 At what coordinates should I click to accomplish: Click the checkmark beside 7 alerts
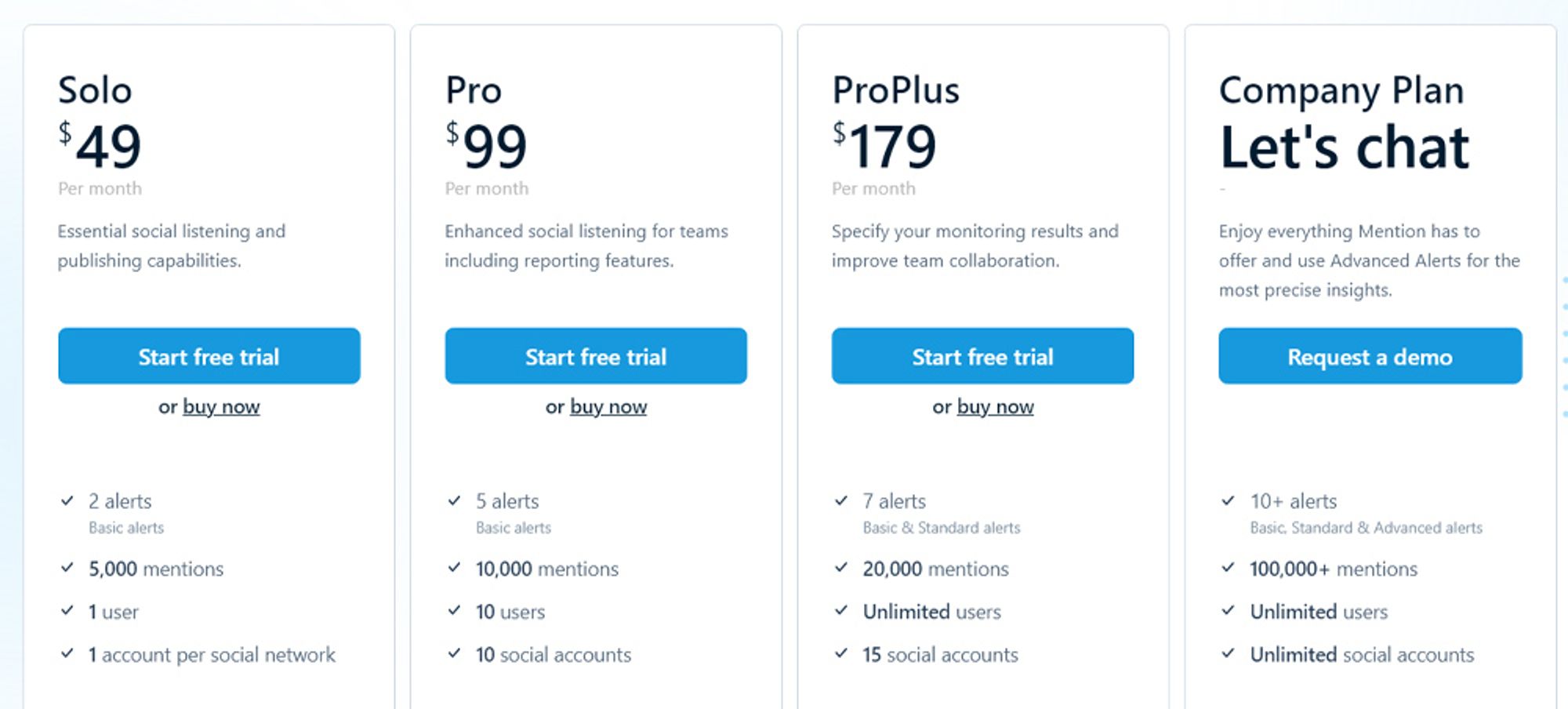pyautogui.click(x=841, y=500)
